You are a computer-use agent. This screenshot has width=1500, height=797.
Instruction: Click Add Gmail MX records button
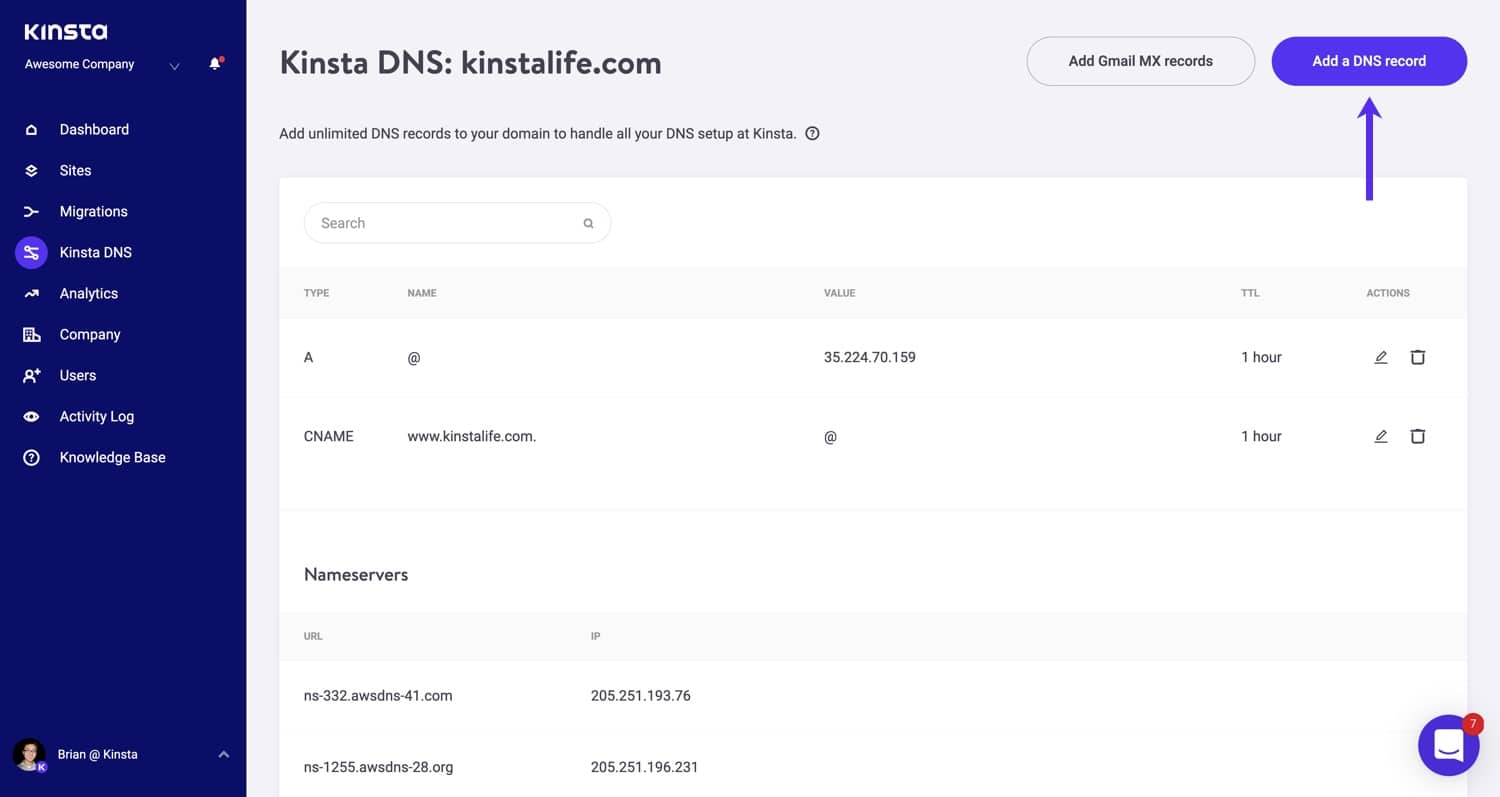click(x=1140, y=61)
